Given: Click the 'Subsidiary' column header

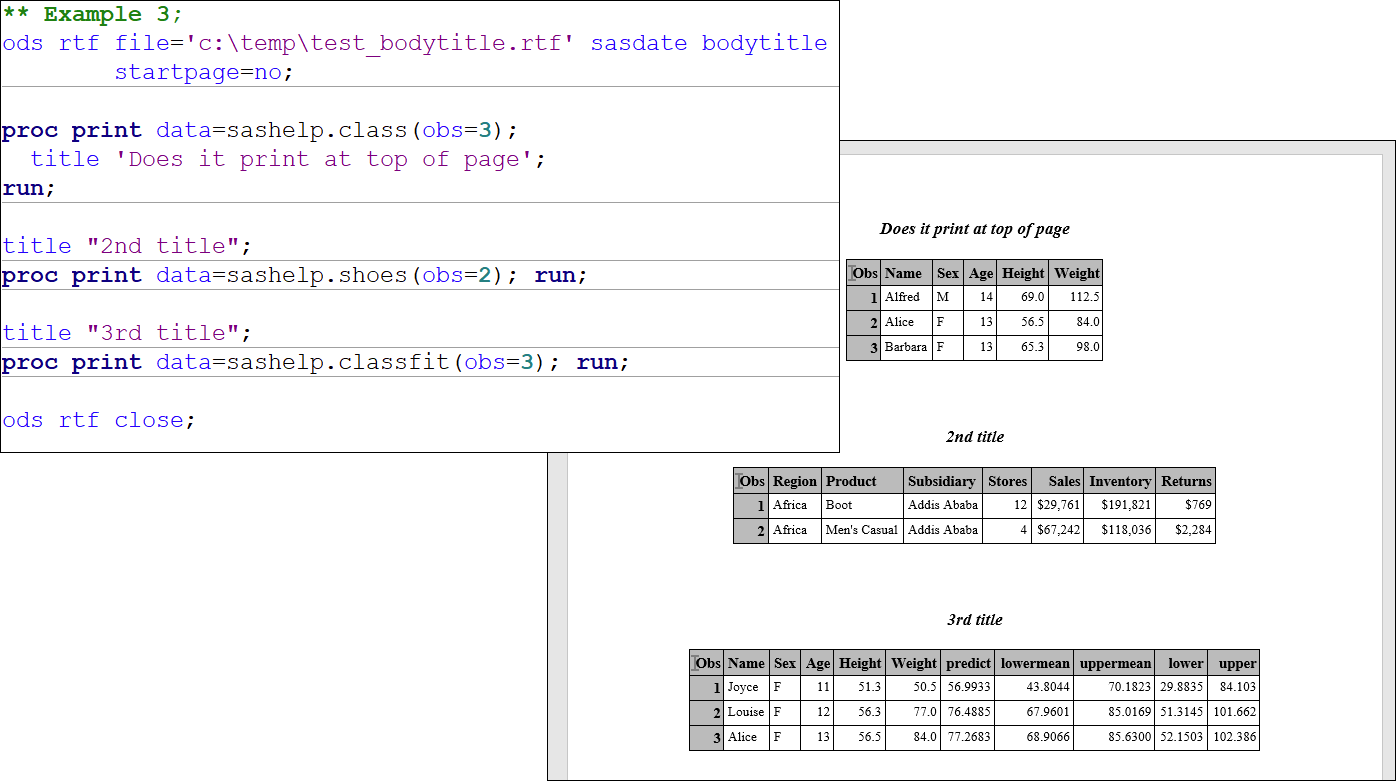Looking at the screenshot, I should (942, 481).
